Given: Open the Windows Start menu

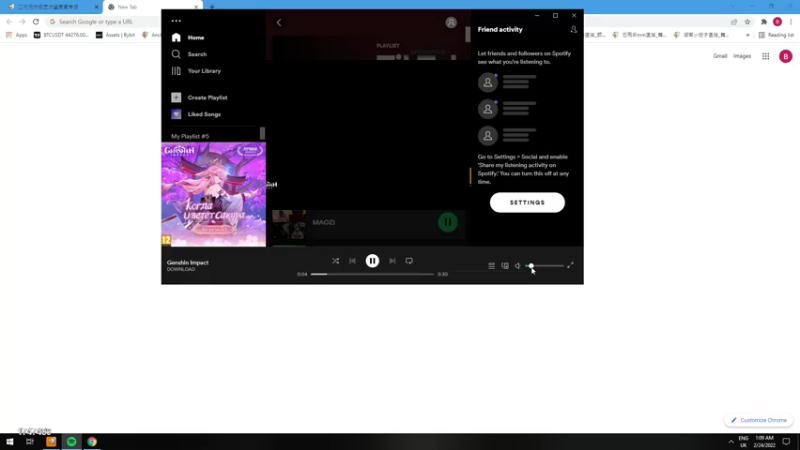Looking at the screenshot, I should pyautogui.click(x=10, y=442).
